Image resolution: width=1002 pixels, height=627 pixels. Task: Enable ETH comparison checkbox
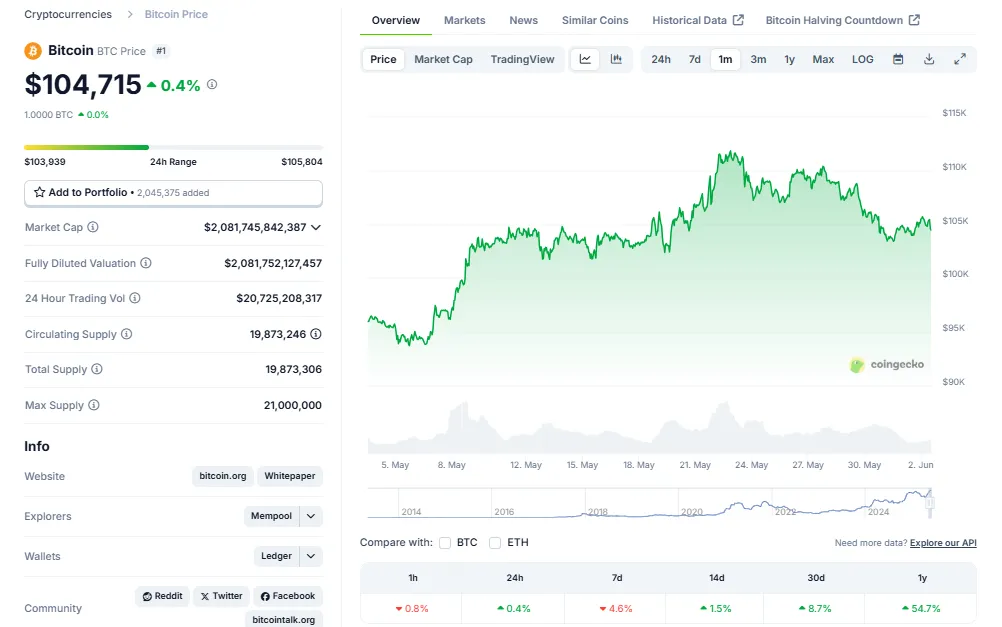tap(495, 543)
